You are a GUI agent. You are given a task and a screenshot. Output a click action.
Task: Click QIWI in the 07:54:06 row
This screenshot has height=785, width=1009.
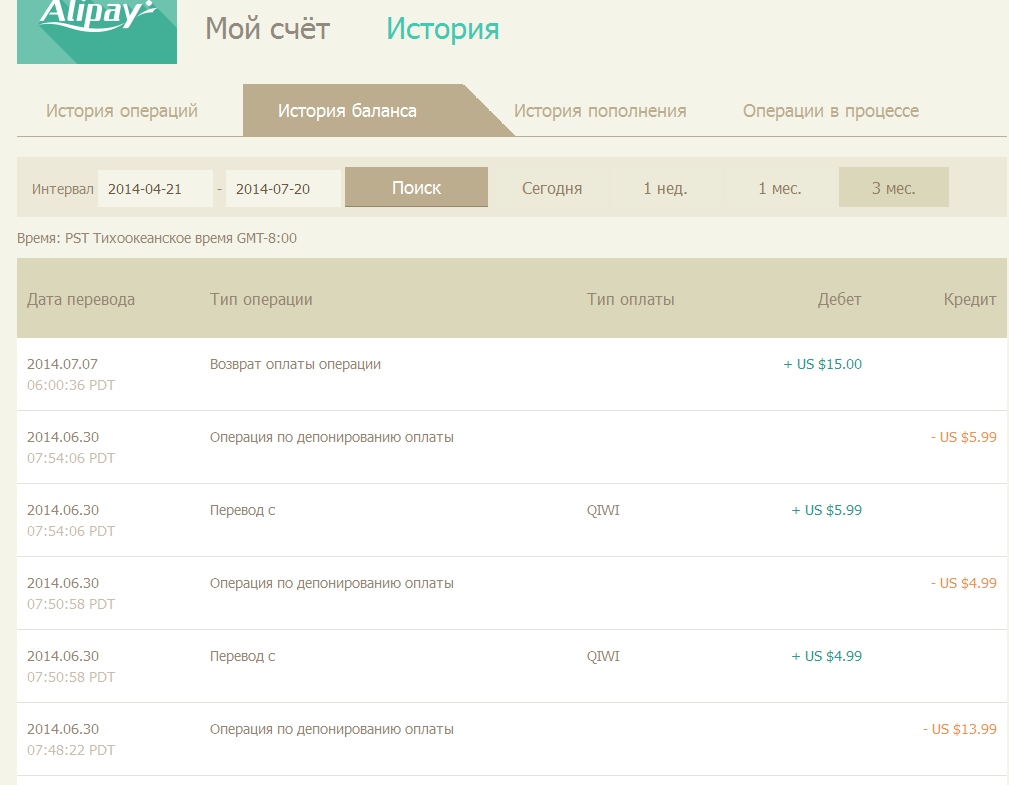pyautogui.click(x=603, y=510)
